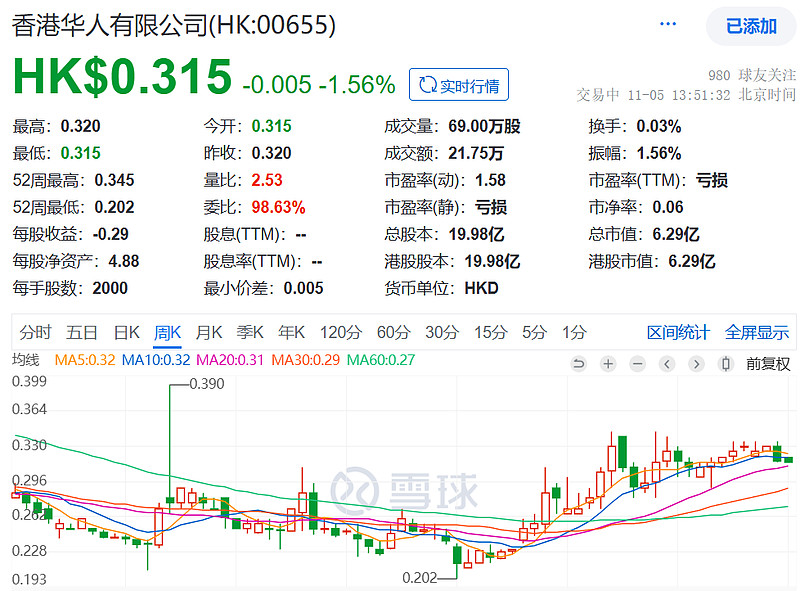800x591 pixels.
Task: Refresh via the 实时行情 button
Action: 459,85
